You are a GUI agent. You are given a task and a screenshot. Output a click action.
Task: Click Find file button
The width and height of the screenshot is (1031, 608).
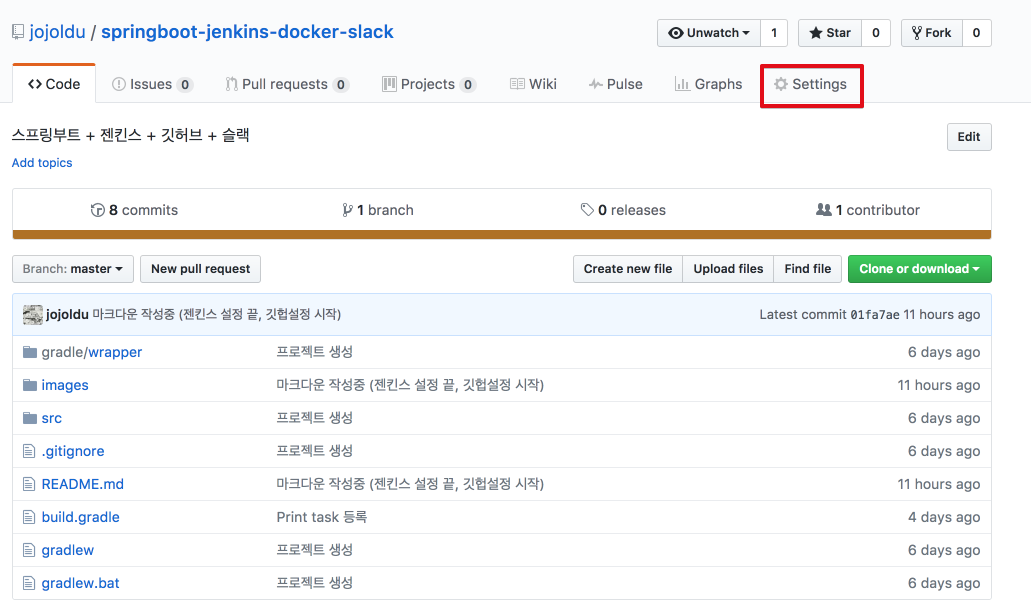(x=807, y=269)
